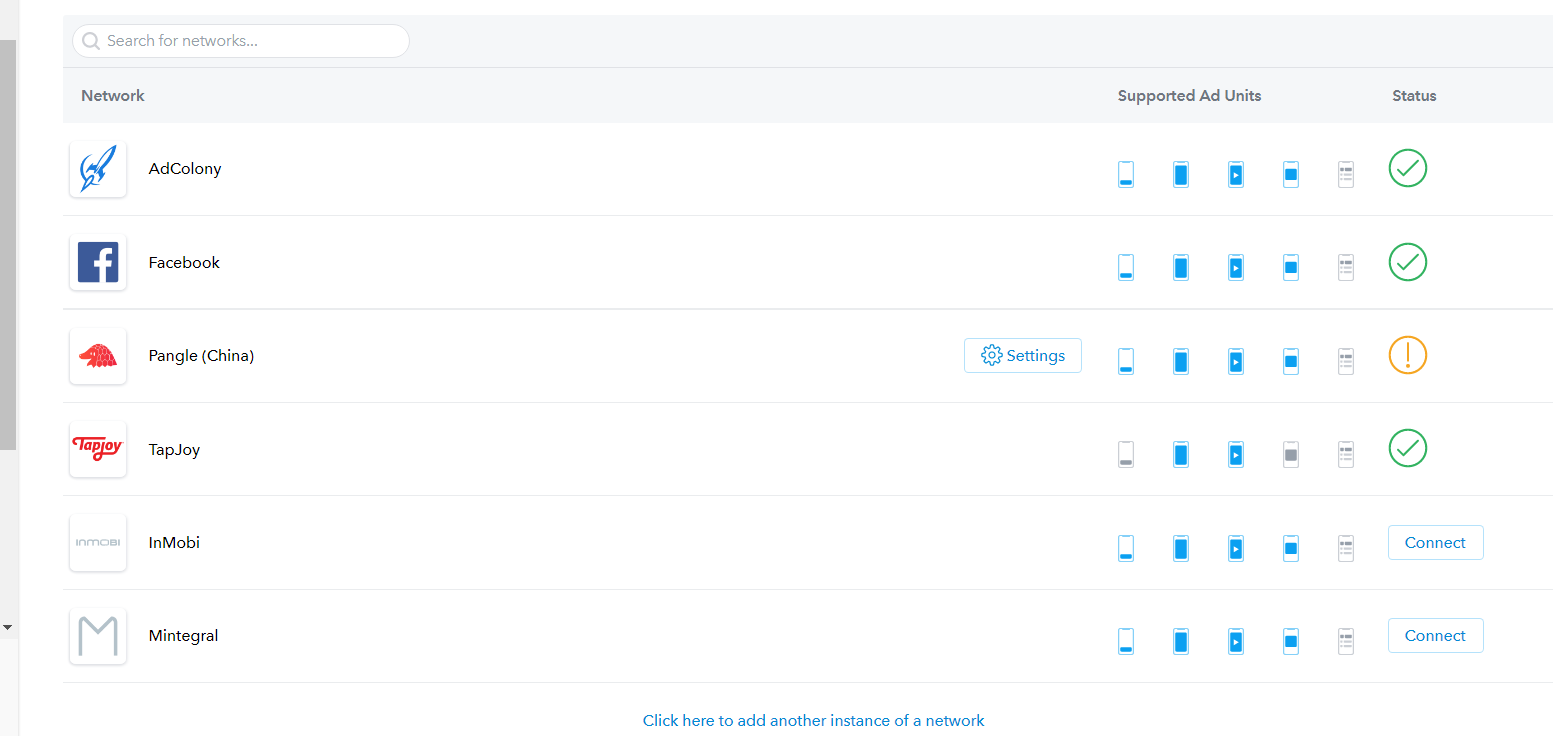Click Facebook's rewarded video ad unit icon
The height and width of the screenshot is (736, 1553).
[x=1236, y=268]
